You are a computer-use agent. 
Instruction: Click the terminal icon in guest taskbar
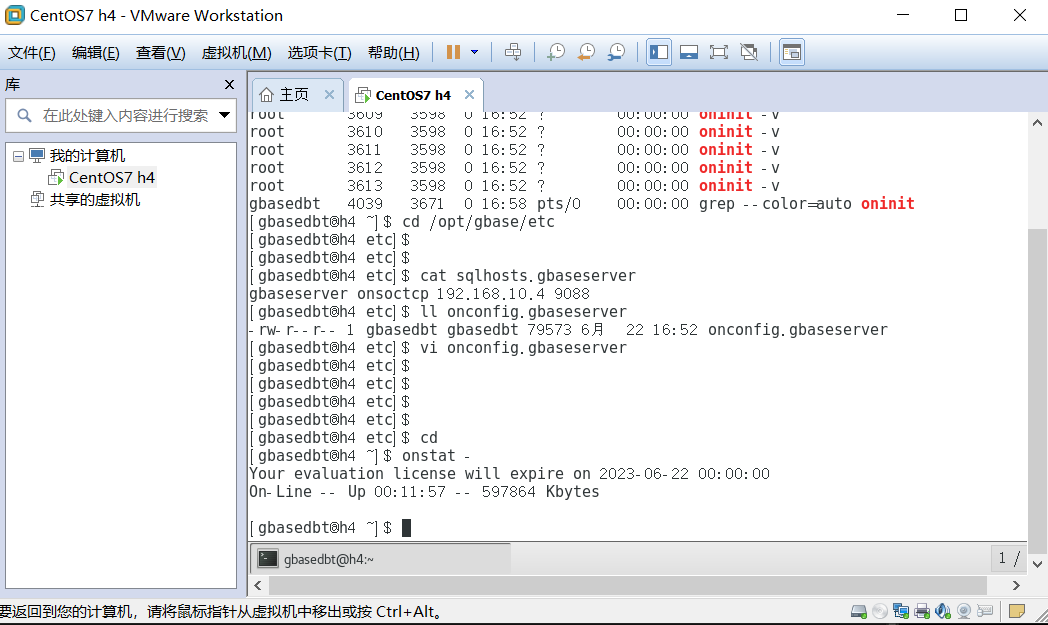[x=268, y=558]
